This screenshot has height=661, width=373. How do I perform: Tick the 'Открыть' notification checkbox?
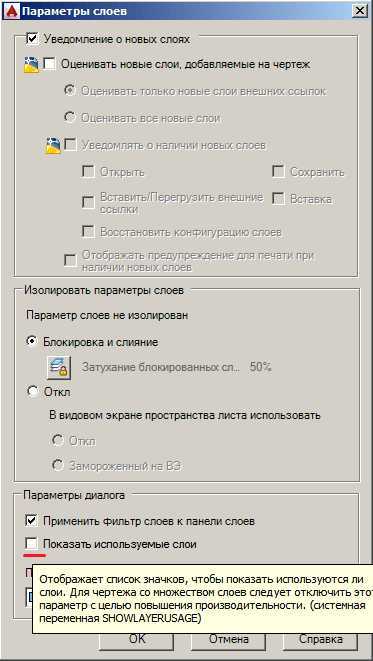[88, 172]
